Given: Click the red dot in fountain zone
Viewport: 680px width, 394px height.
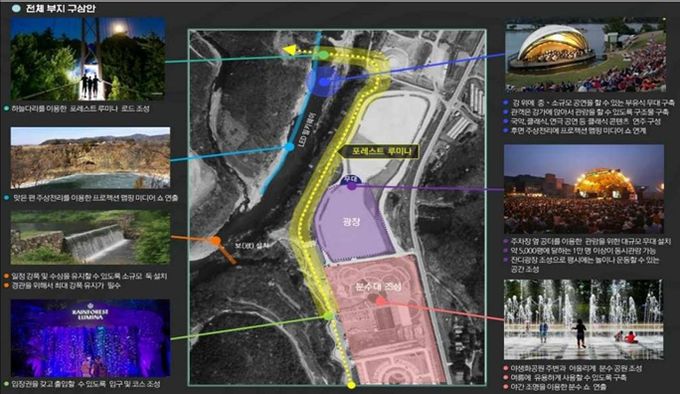Looking at the screenshot, I should [380, 300].
